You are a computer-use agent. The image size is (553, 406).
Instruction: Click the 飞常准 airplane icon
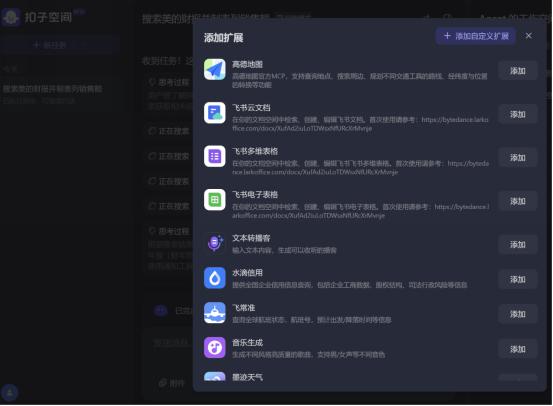(215, 313)
